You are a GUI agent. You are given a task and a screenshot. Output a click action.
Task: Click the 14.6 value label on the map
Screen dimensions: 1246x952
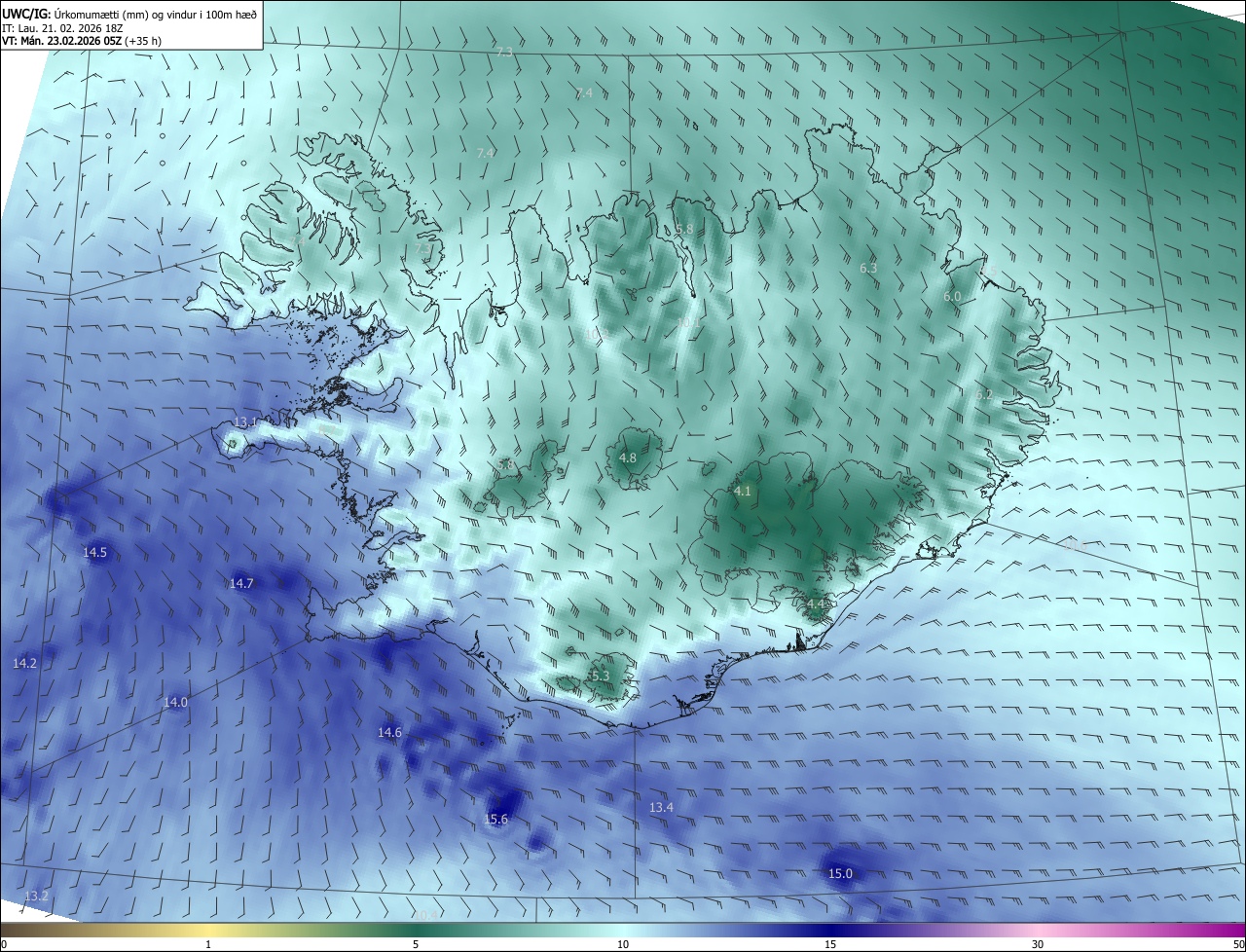click(389, 731)
